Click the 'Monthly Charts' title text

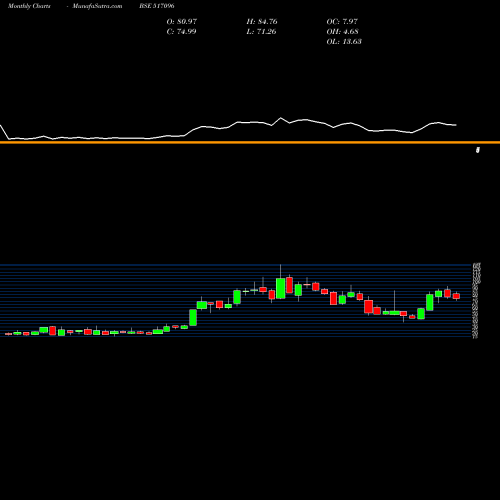coord(29,6)
